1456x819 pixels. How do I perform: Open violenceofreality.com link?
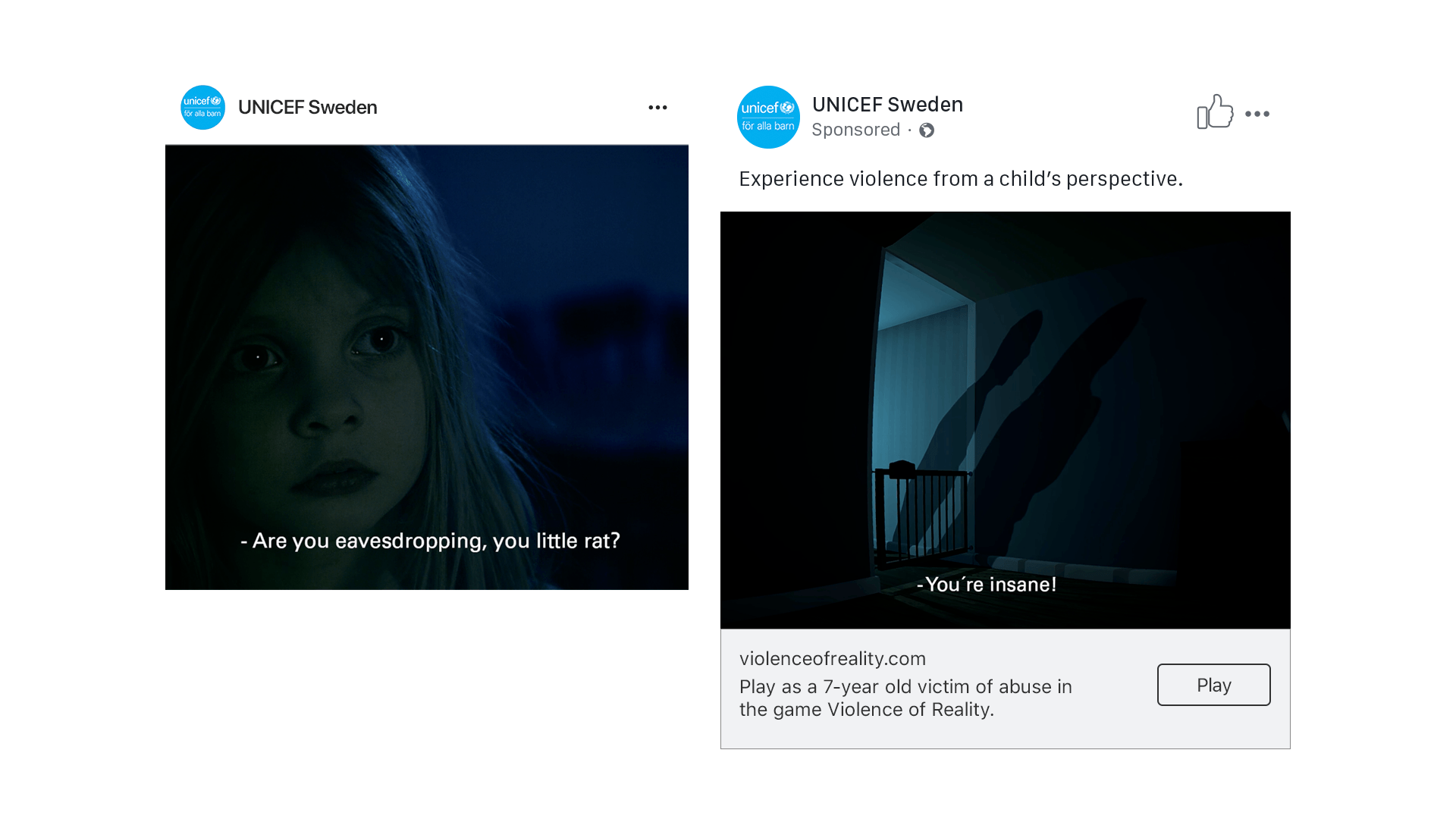832,658
